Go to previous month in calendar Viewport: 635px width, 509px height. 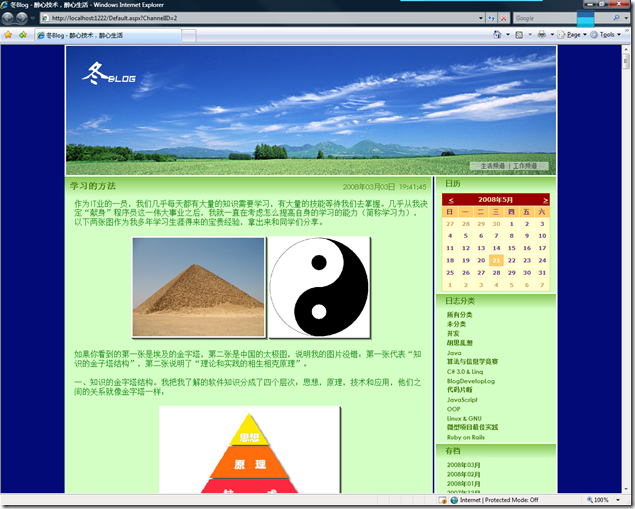coord(451,200)
